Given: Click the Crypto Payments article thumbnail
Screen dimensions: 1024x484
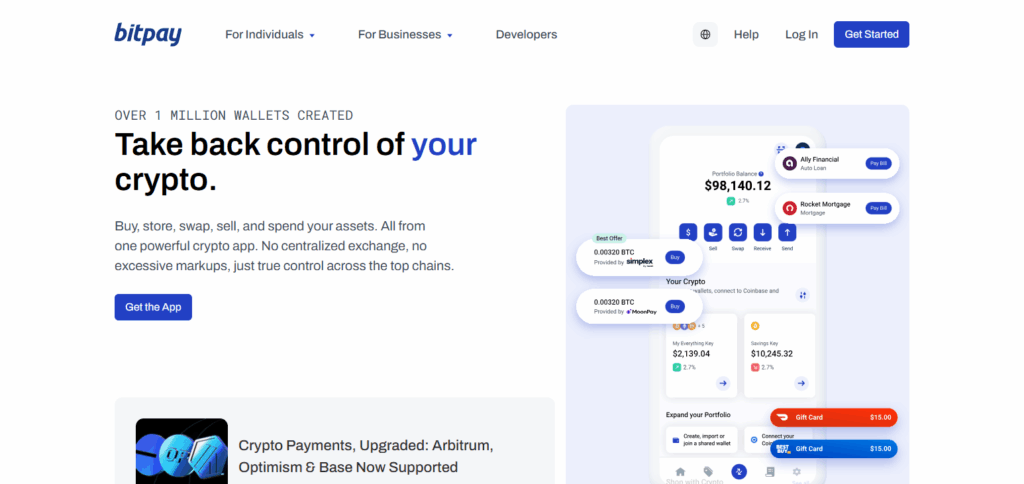Looking at the screenshot, I should click(182, 451).
